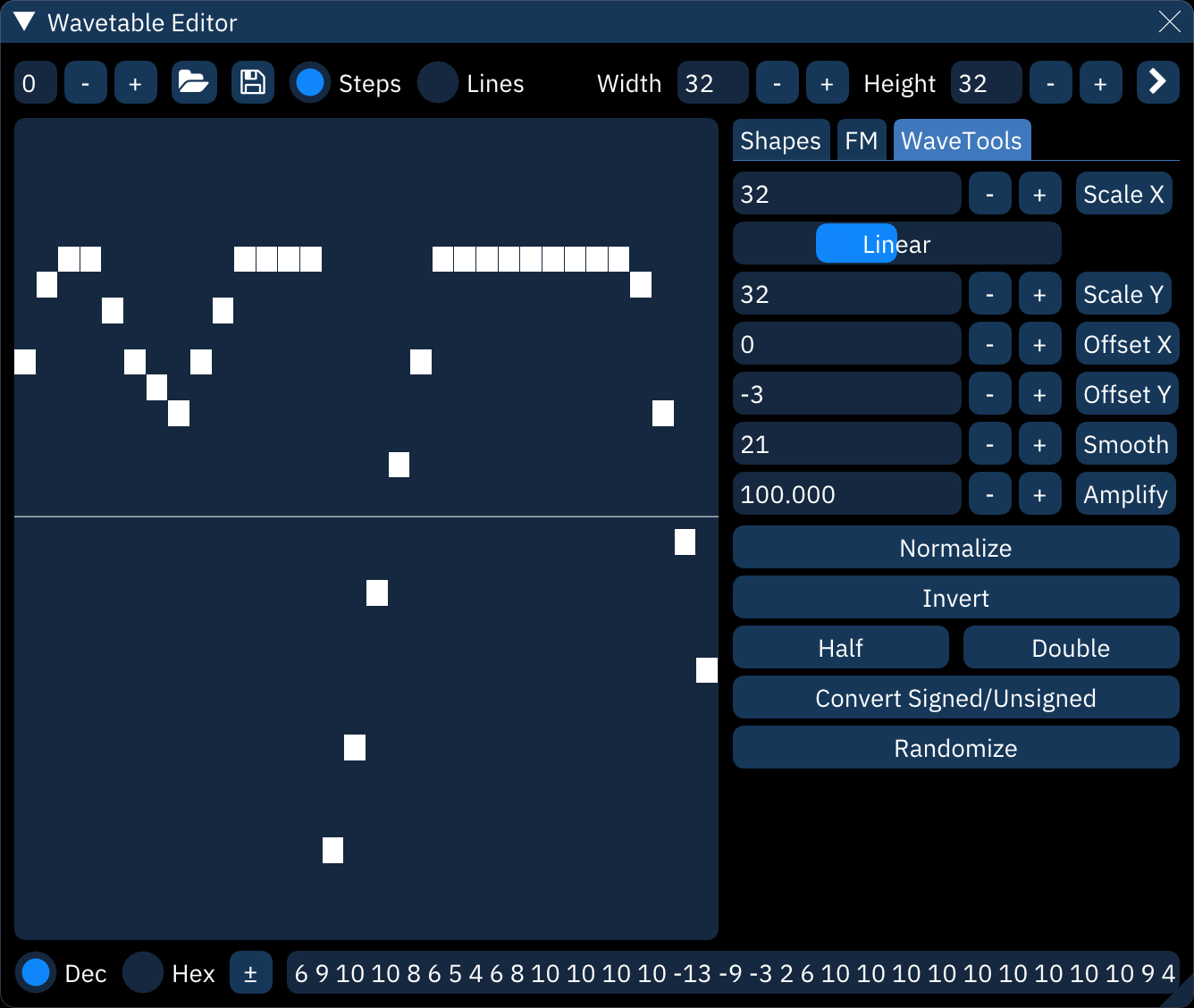This screenshot has height=1008, width=1194.
Task: Apply Invert to the waveform
Action: (x=955, y=598)
